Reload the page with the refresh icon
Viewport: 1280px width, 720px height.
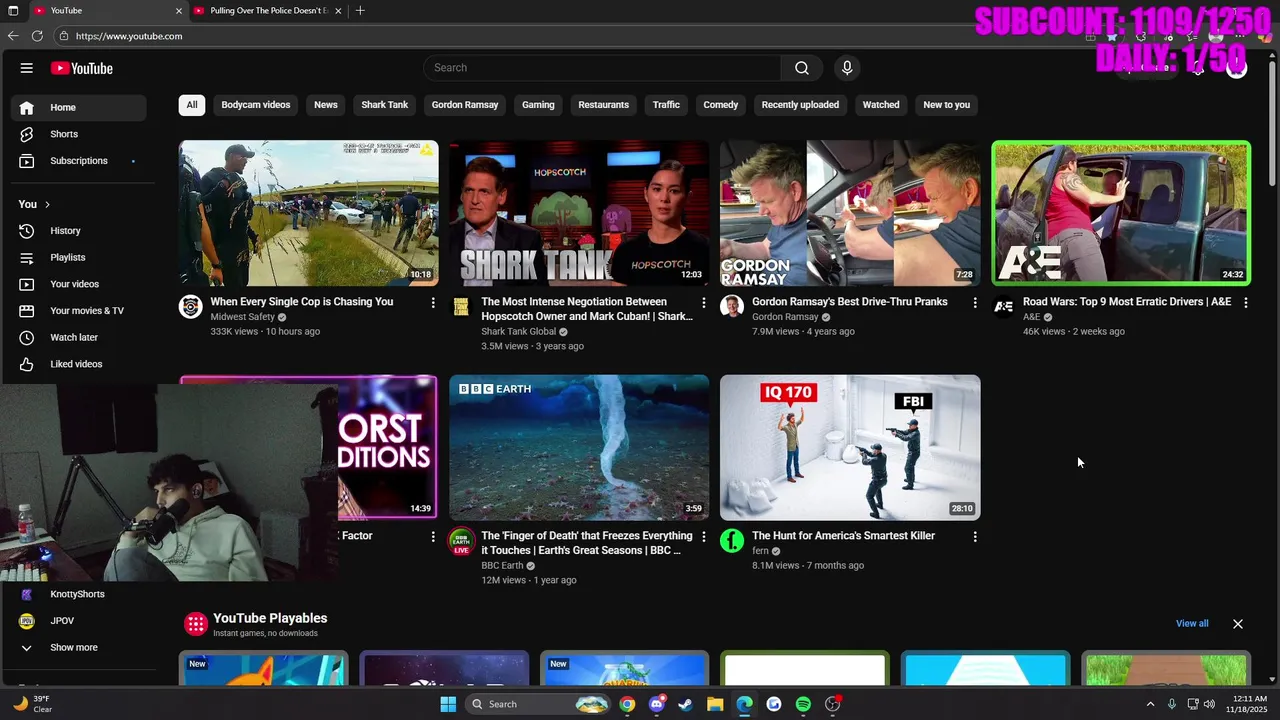(37, 36)
